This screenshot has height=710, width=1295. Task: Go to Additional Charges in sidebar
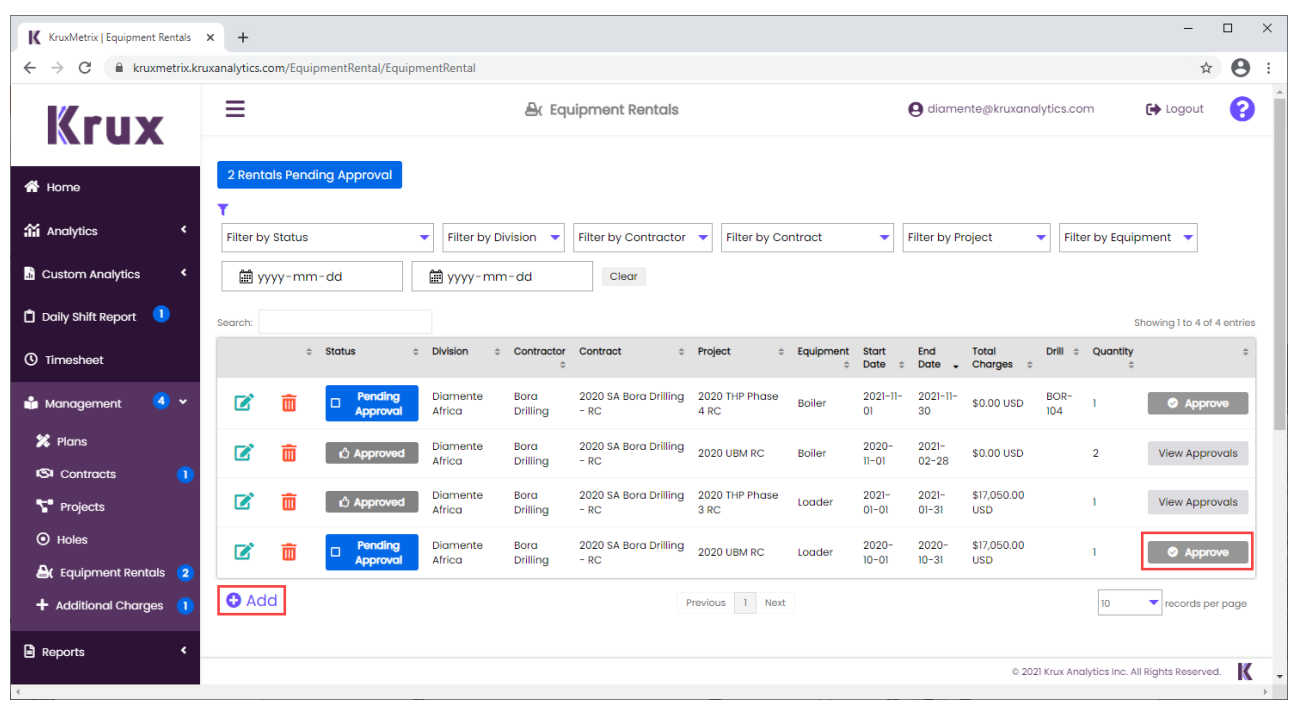coord(109,605)
